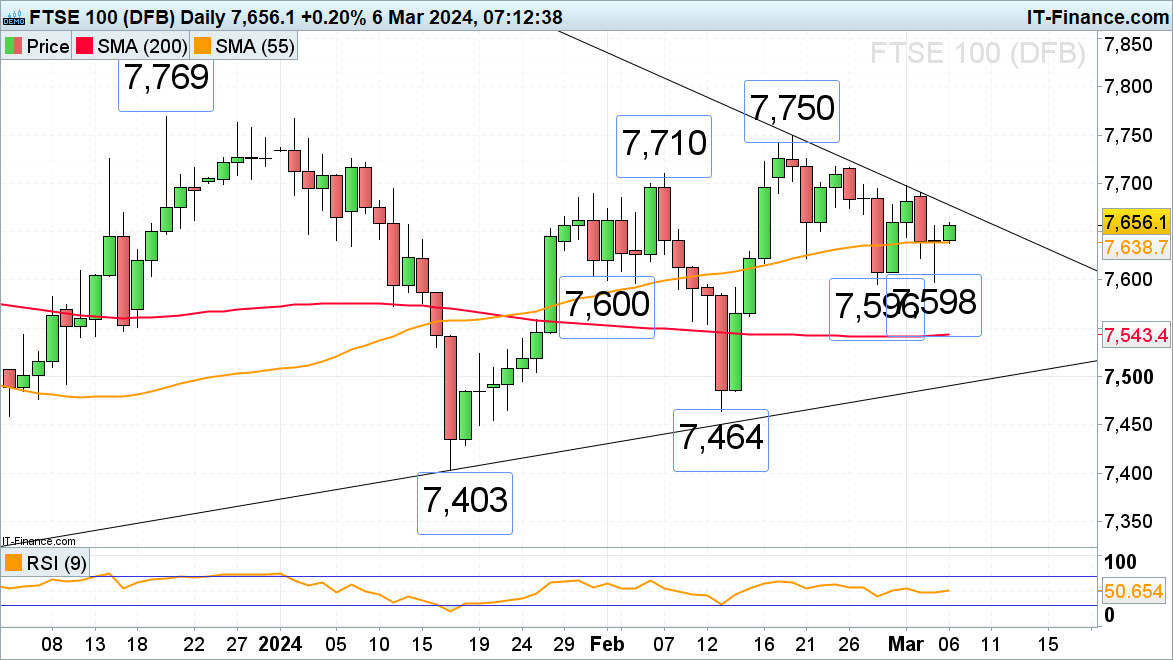Image resolution: width=1173 pixels, height=660 pixels.
Task: Click the 7,769 price annotation box
Action: pyautogui.click(x=166, y=79)
